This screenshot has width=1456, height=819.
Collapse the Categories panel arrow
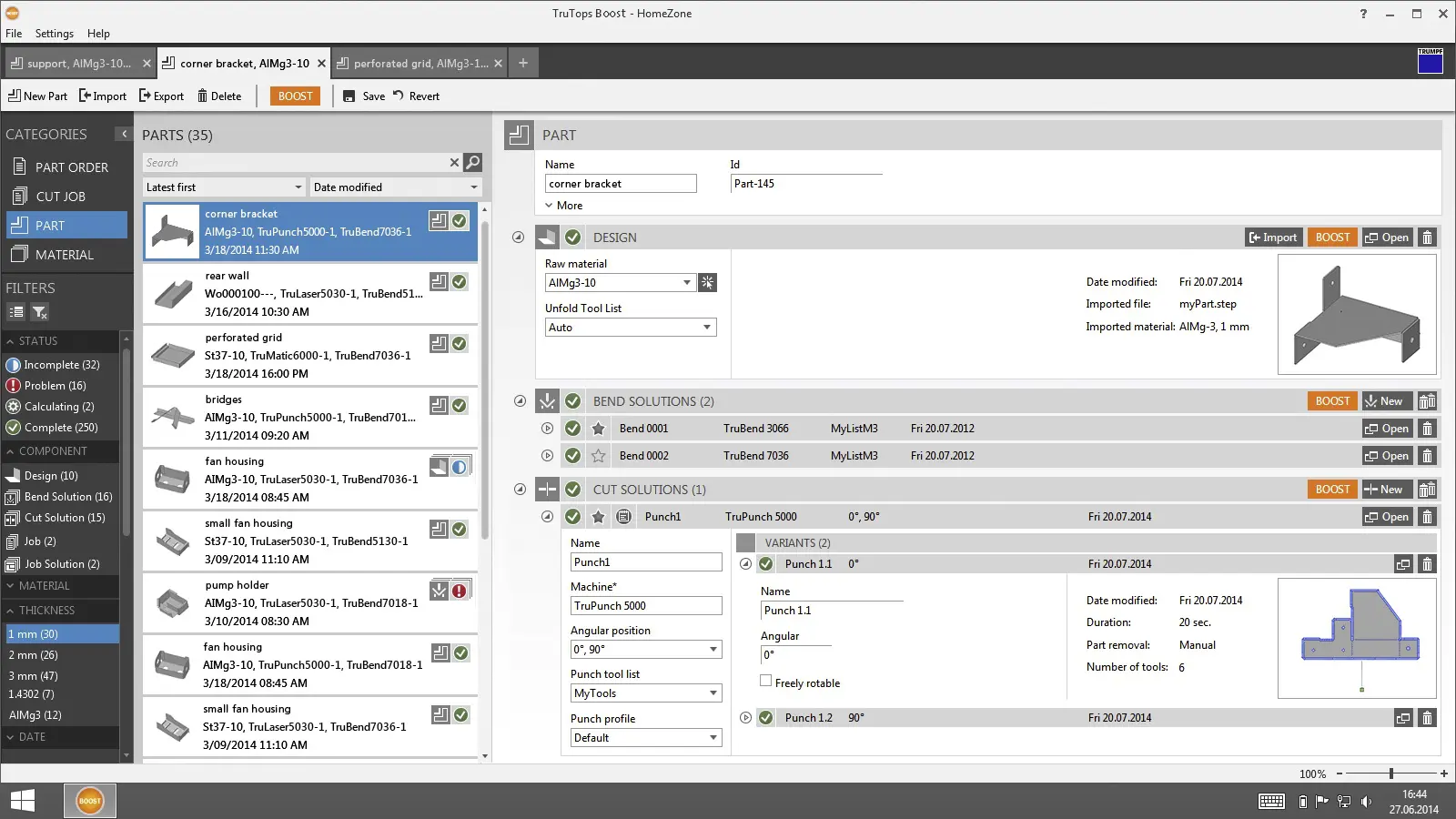point(124,135)
